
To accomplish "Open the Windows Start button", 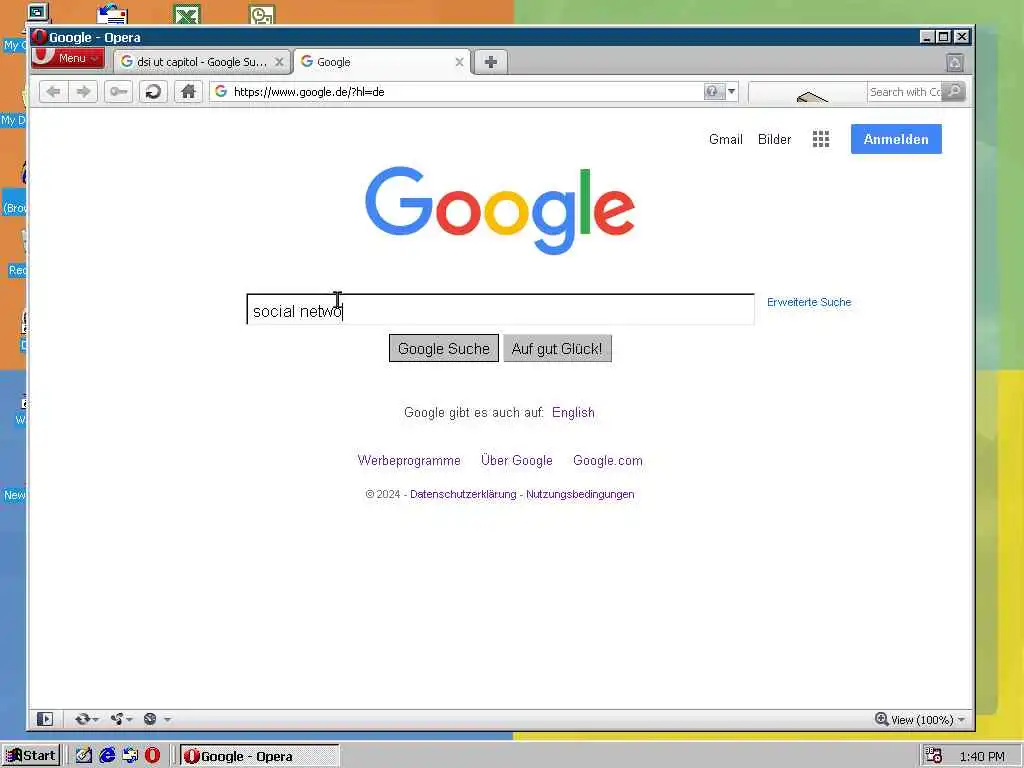I will tap(31, 756).
